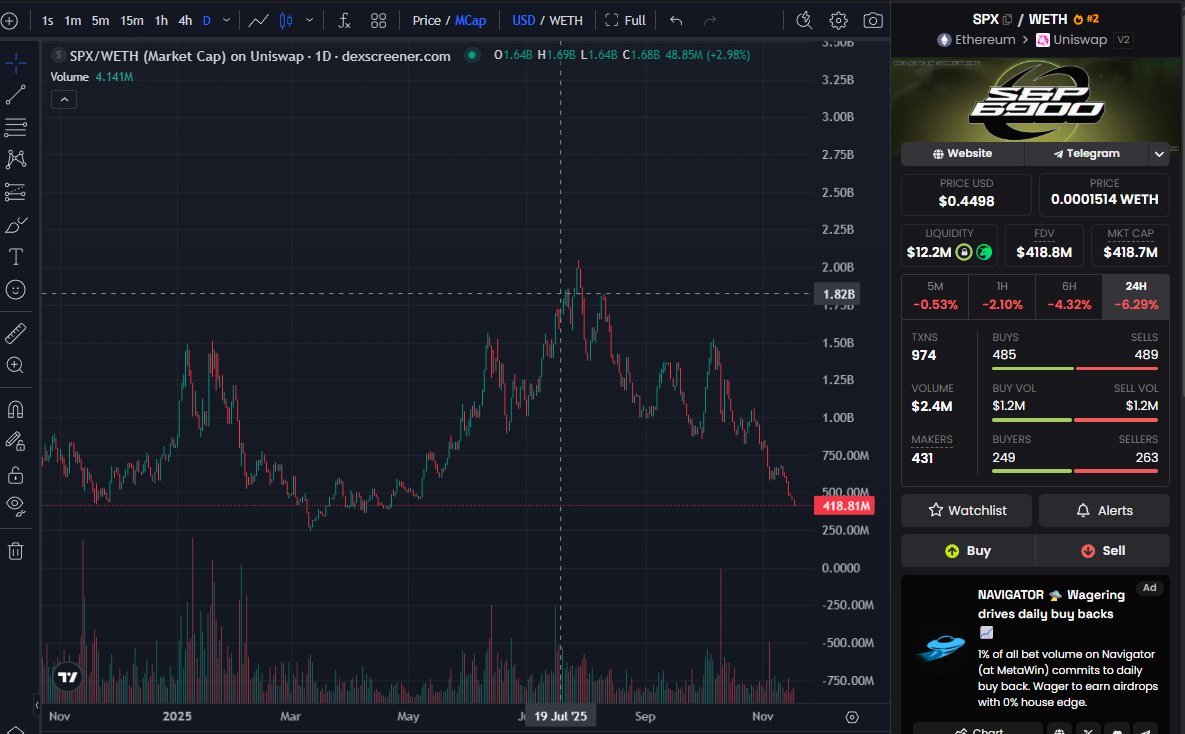This screenshot has width=1185, height=734.
Task: Select the text annotation tool
Action: (x=15, y=257)
